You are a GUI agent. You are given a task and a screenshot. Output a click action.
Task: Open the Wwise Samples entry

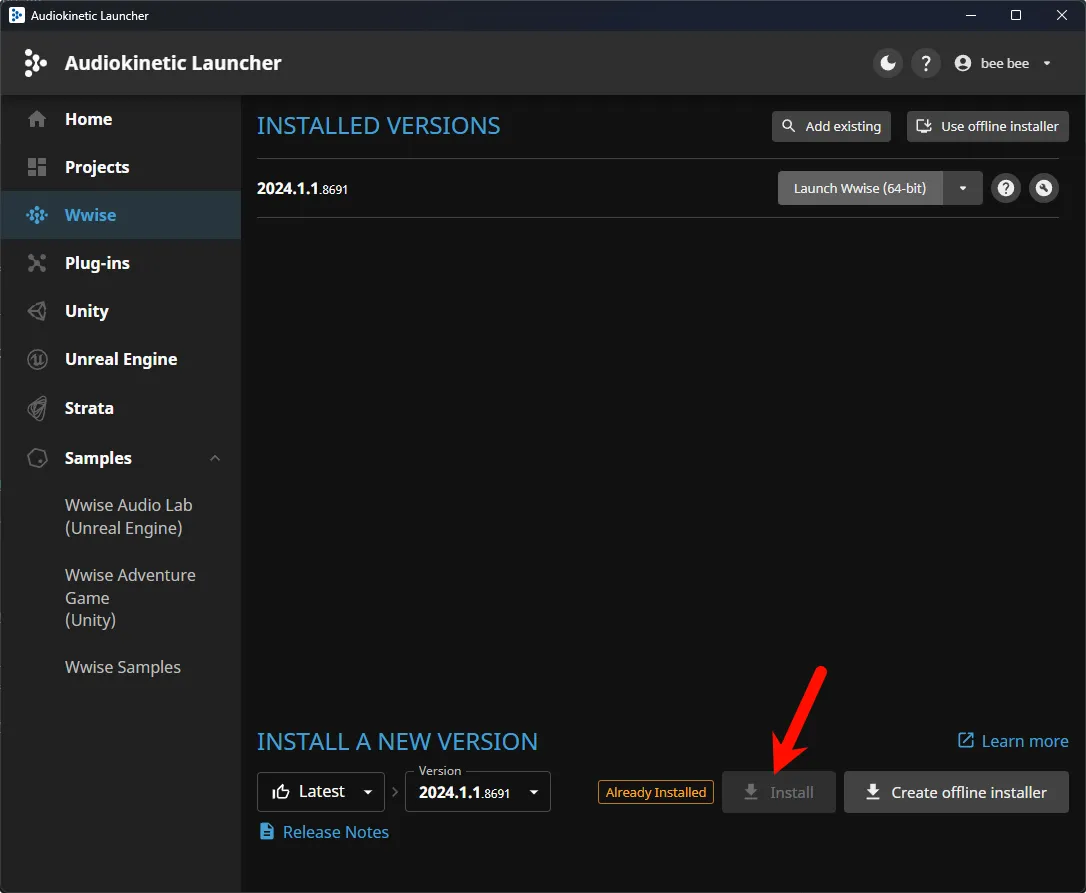coord(123,667)
